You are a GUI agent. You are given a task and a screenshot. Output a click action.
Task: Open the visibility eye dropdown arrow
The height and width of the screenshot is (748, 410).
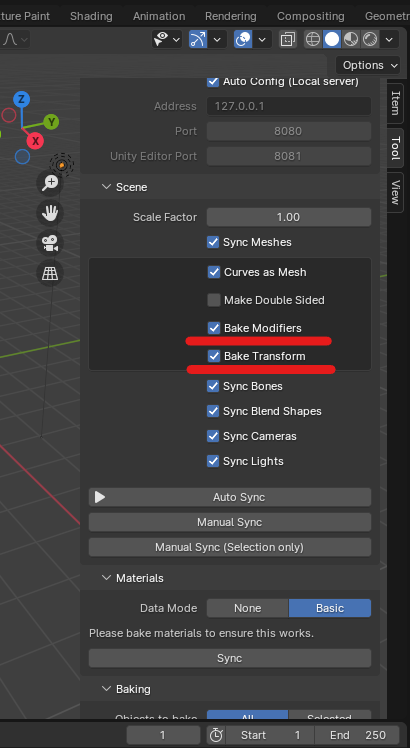click(x=176, y=39)
